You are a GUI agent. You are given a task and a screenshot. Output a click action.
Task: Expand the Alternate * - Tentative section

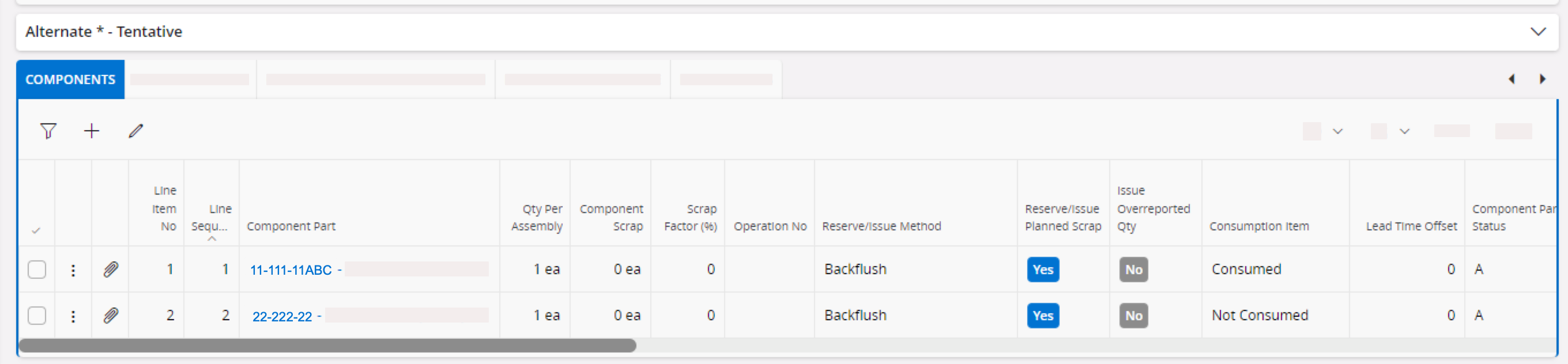(x=1537, y=32)
